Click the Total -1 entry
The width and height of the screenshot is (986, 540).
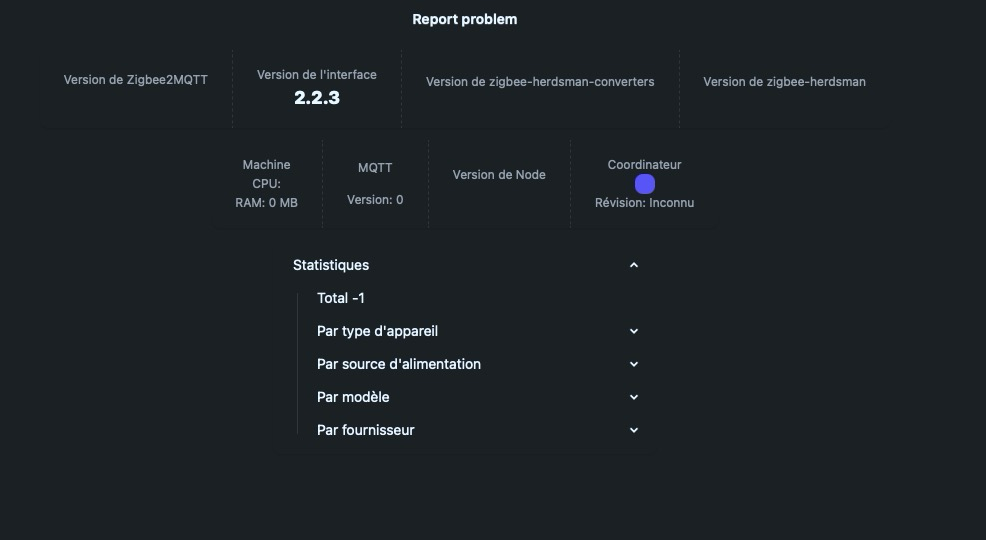[341, 298]
